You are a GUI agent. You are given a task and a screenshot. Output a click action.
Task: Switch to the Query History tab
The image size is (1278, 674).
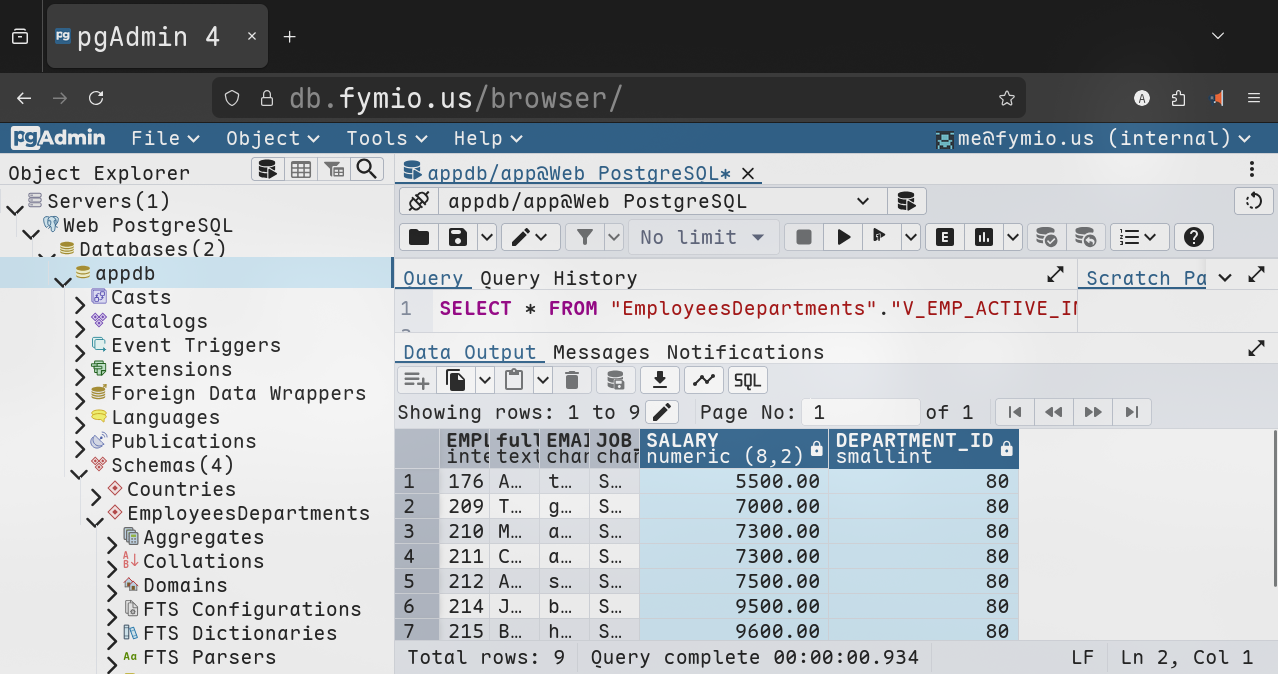(558, 278)
